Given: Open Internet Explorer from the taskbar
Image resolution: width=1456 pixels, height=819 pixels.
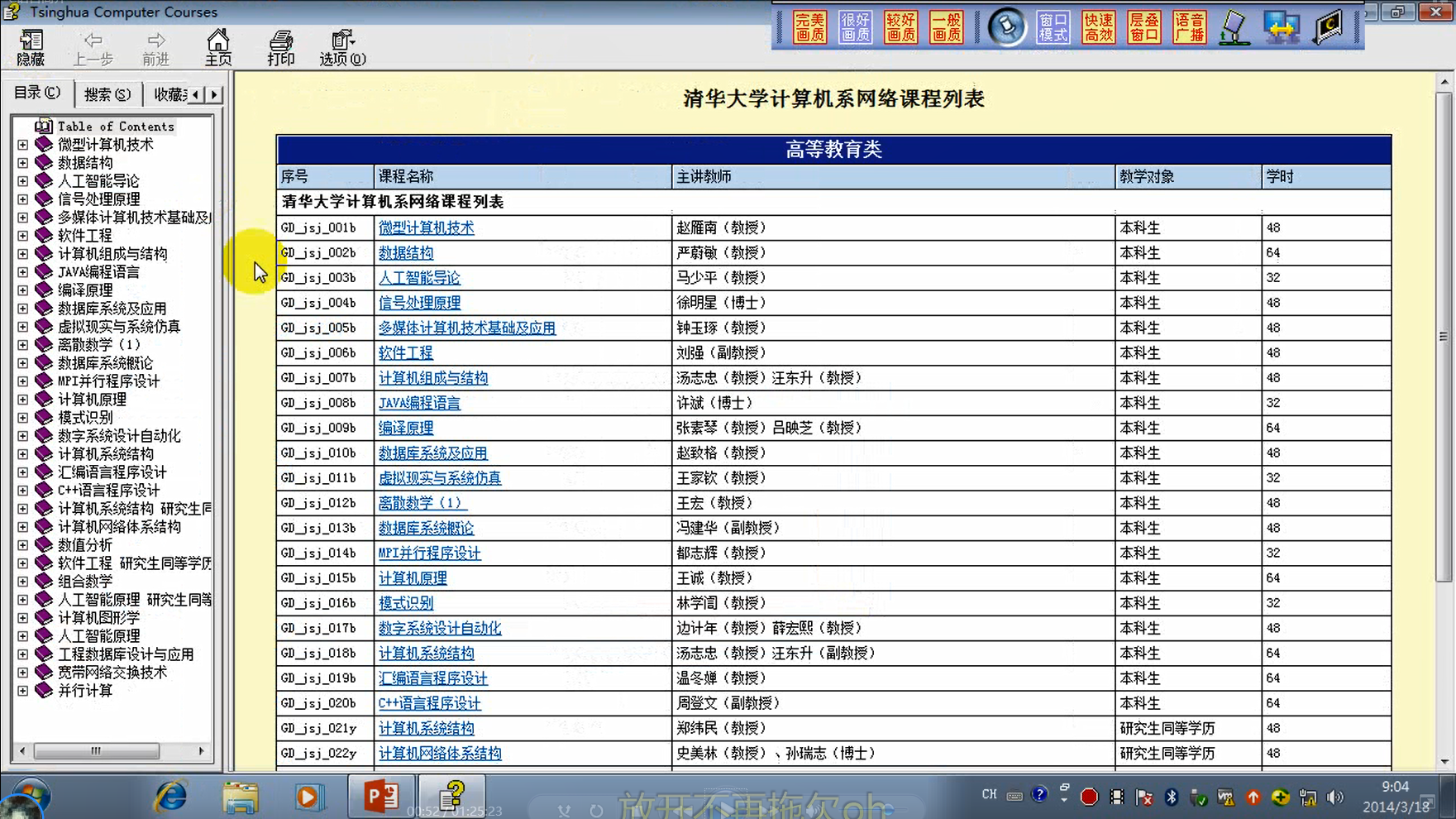Looking at the screenshot, I should pos(171,797).
